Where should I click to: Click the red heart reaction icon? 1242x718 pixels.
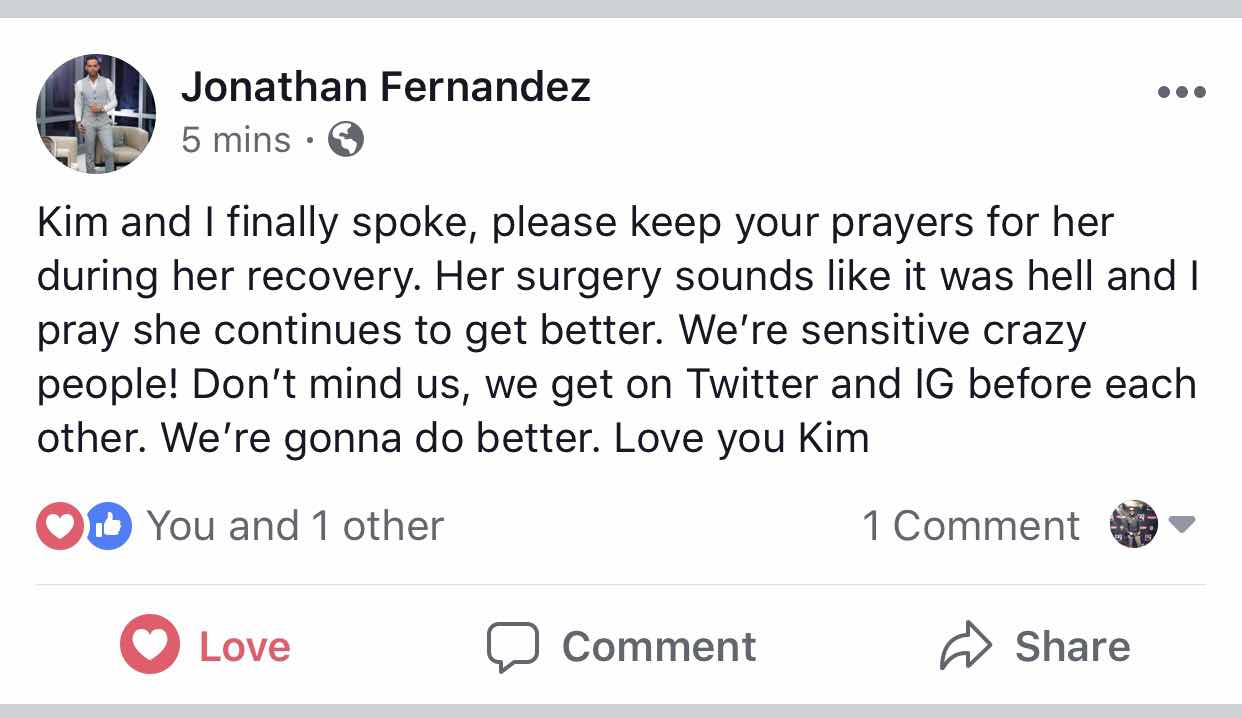(x=58, y=527)
